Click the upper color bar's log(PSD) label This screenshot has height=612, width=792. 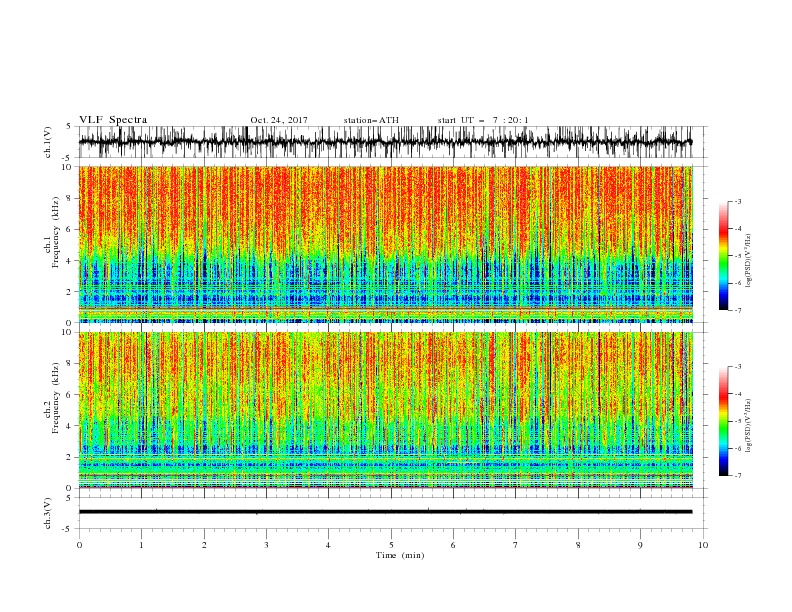[x=749, y=261]
